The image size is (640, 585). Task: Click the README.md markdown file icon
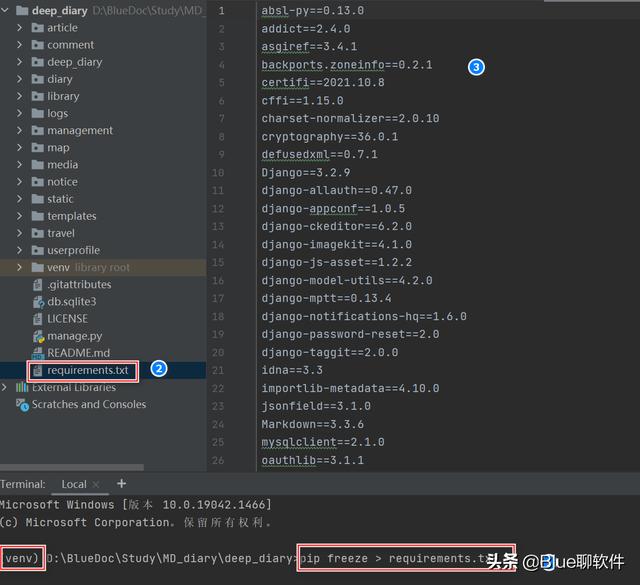(x=38, y=353)
